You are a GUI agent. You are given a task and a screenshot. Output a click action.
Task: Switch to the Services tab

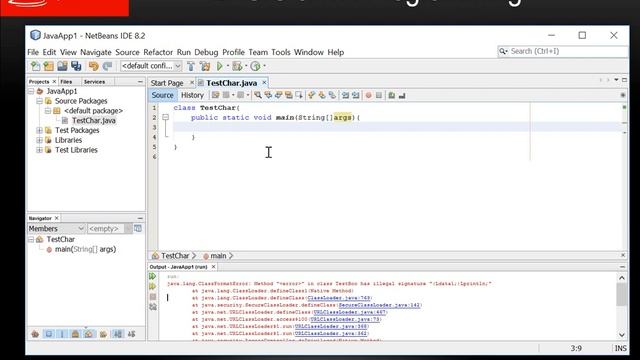tap(94, 82)
